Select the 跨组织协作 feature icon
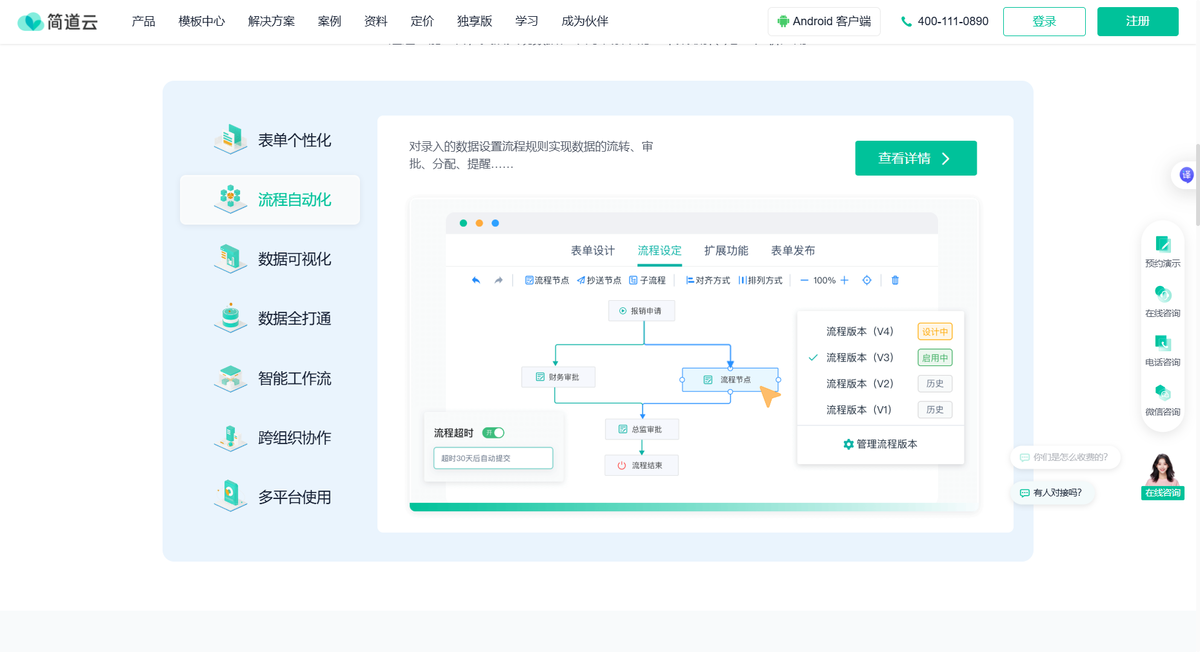 [230, 437]
